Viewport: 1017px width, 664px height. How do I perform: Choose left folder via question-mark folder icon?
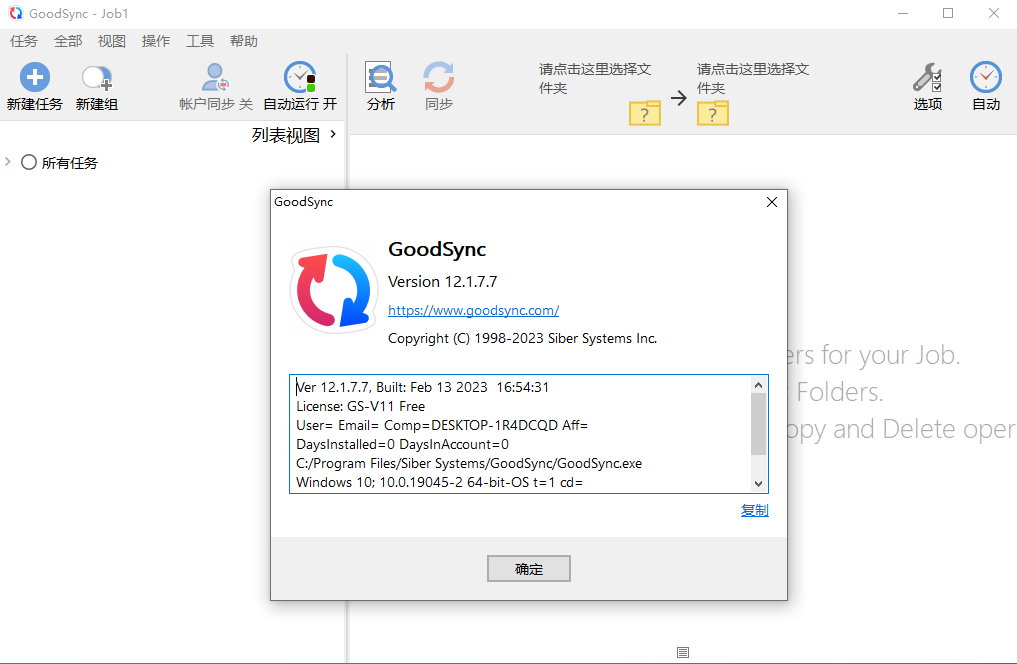pos(645,113)
